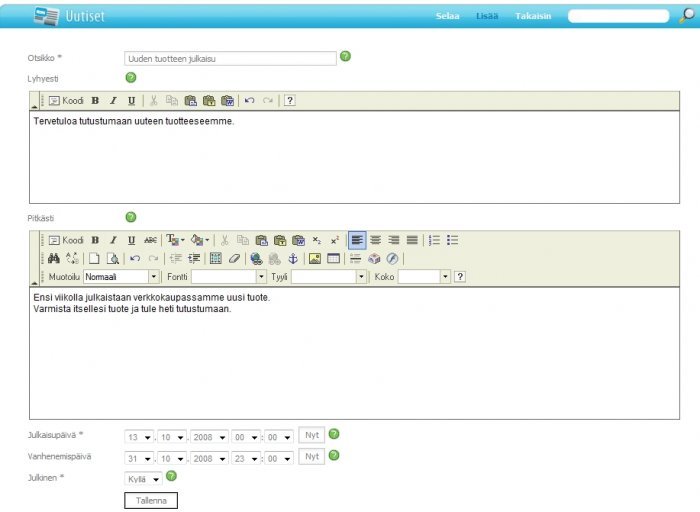Open the Fontti font dropdown
Viewport: 700px width, 512px height.
[229, 277]
